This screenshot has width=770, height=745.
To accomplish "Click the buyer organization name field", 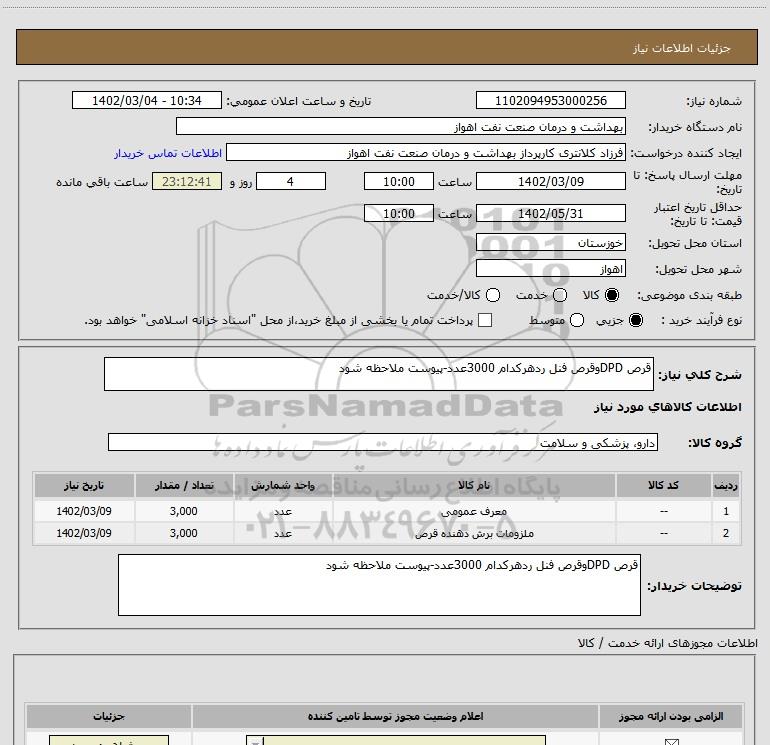I will coord(401,127).
